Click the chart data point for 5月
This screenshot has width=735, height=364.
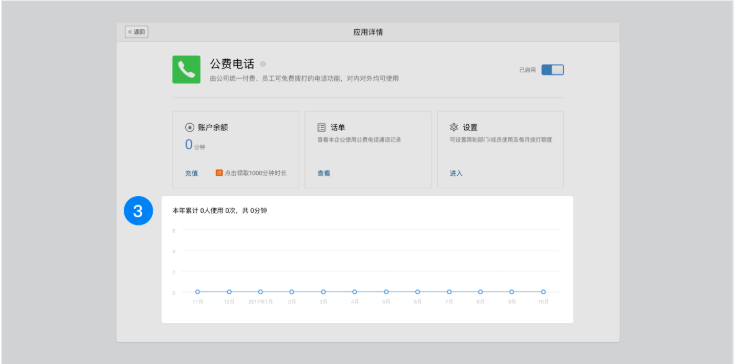(386, 292)
